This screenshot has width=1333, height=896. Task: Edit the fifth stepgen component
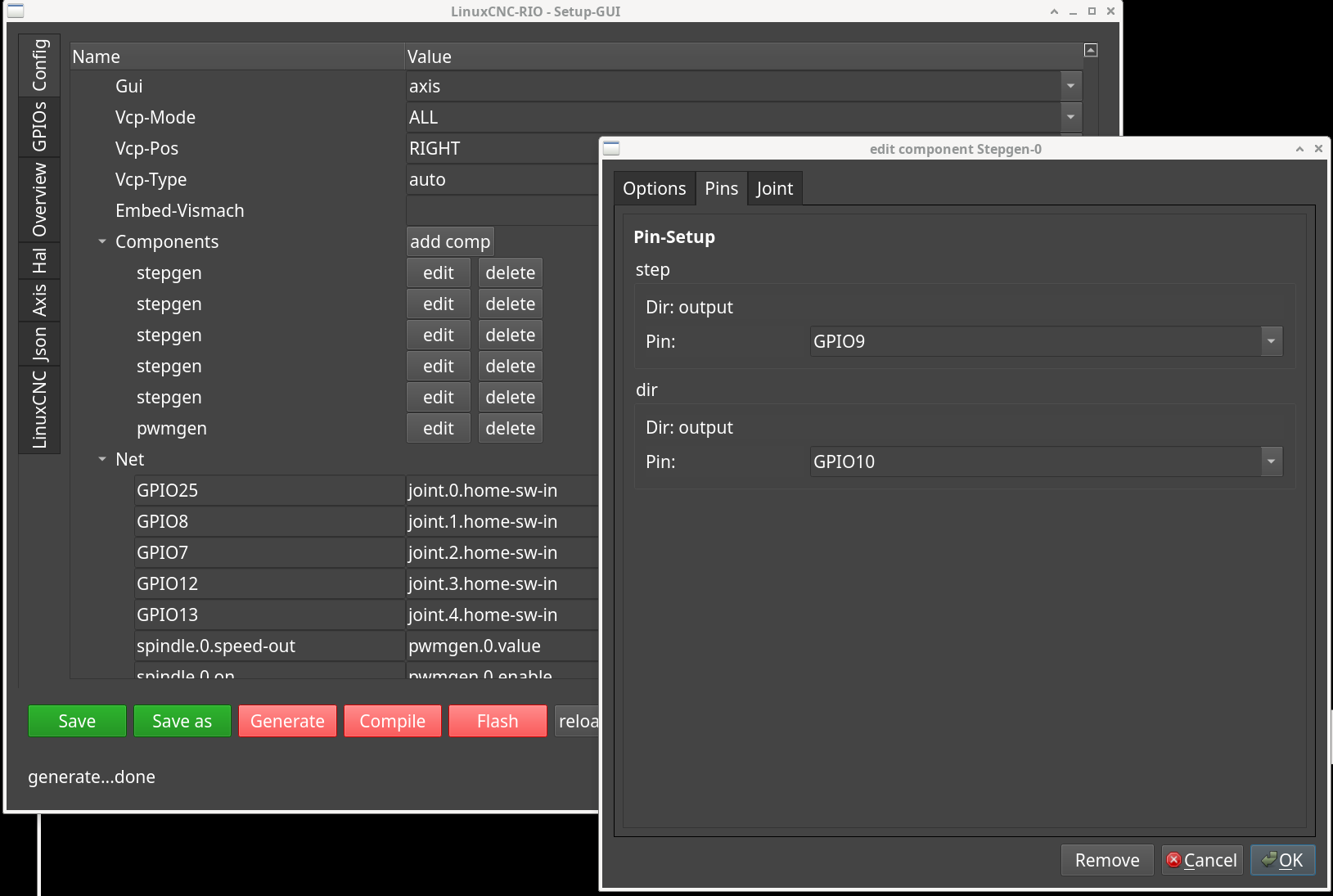[439, 397]
